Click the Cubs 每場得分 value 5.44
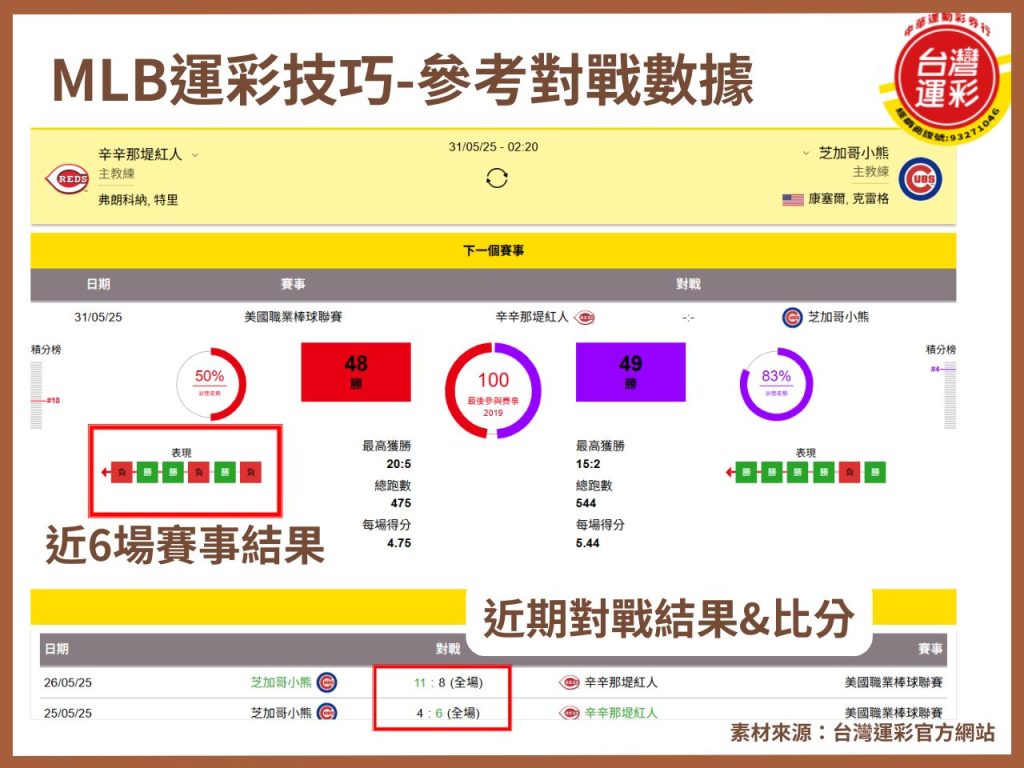1024x768 pixels. [588, 543]
